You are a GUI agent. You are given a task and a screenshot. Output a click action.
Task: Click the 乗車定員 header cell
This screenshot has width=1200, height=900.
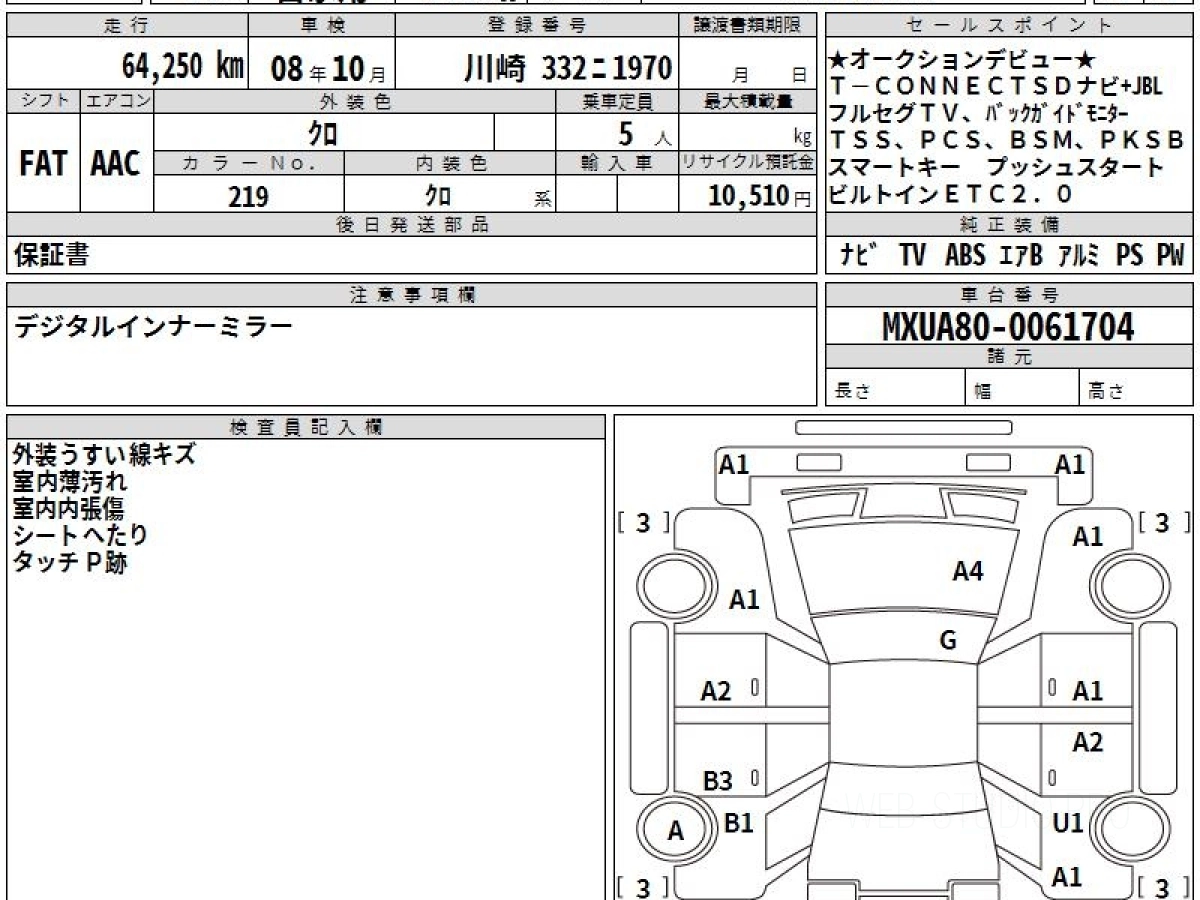click(x=617, y=101)
